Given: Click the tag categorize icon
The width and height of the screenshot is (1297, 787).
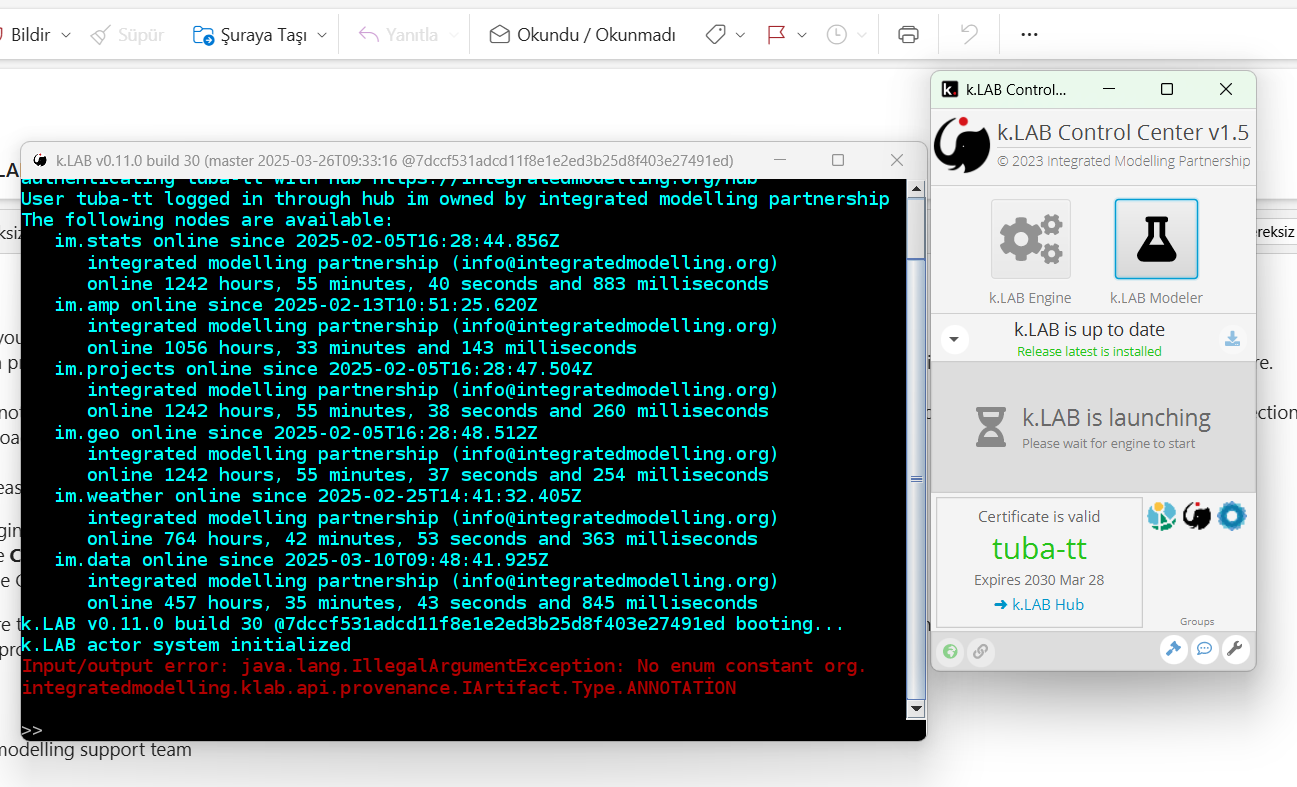Looking at the screenshot, I should (x=715, y=35).
